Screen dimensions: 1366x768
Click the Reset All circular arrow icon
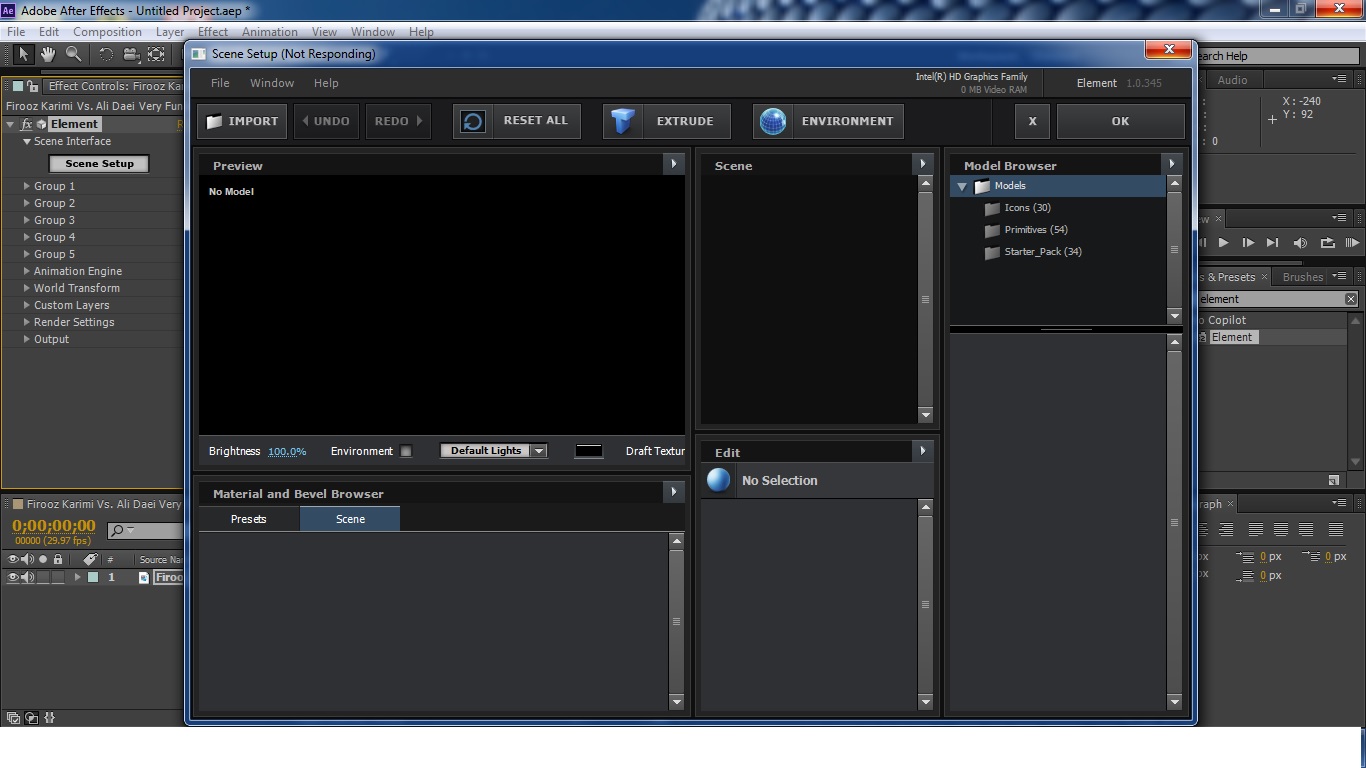(473, 121)
